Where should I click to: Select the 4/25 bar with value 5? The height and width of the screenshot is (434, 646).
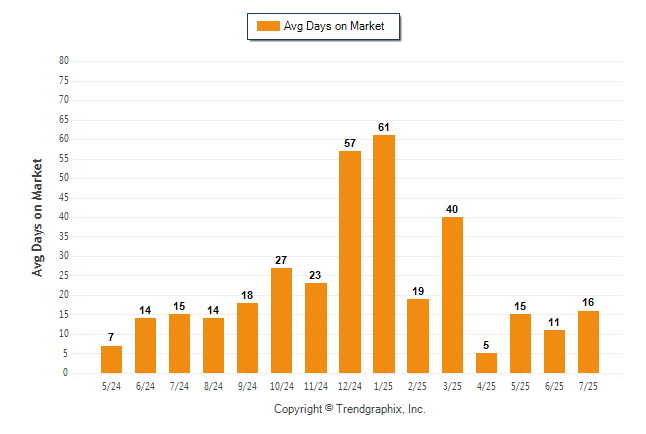(486, 363)
